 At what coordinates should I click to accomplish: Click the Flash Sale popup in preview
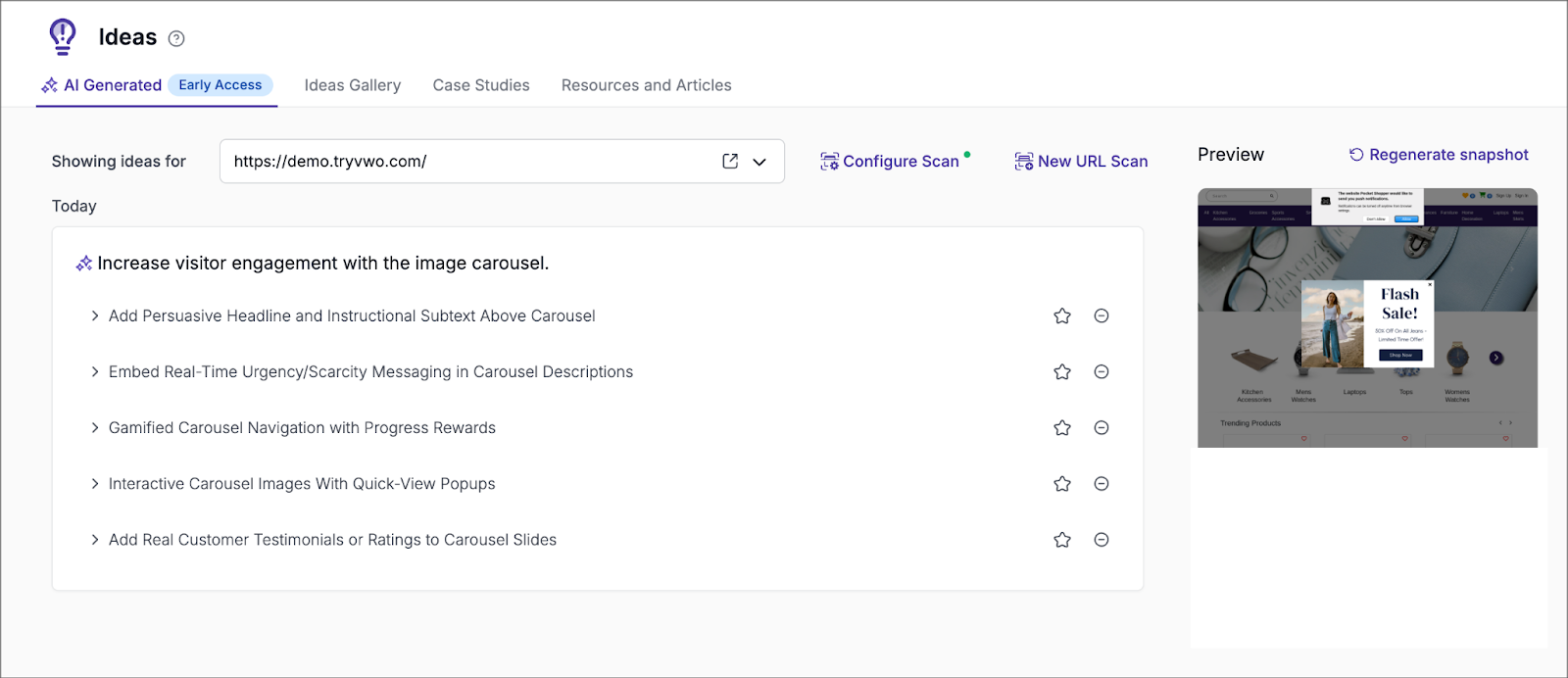(x=1368, y=324)
